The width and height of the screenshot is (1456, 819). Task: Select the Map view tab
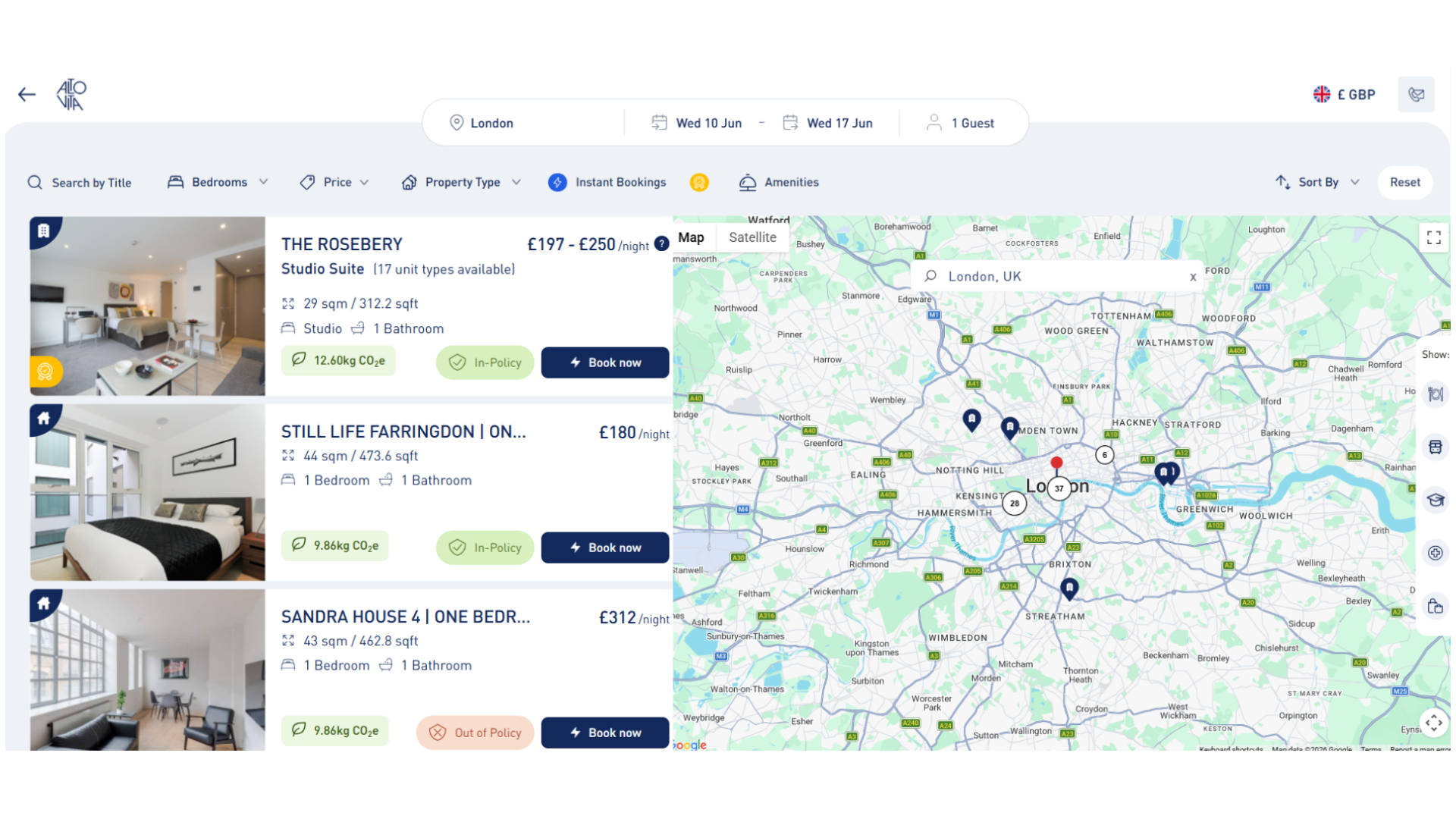tap(691, 237)
